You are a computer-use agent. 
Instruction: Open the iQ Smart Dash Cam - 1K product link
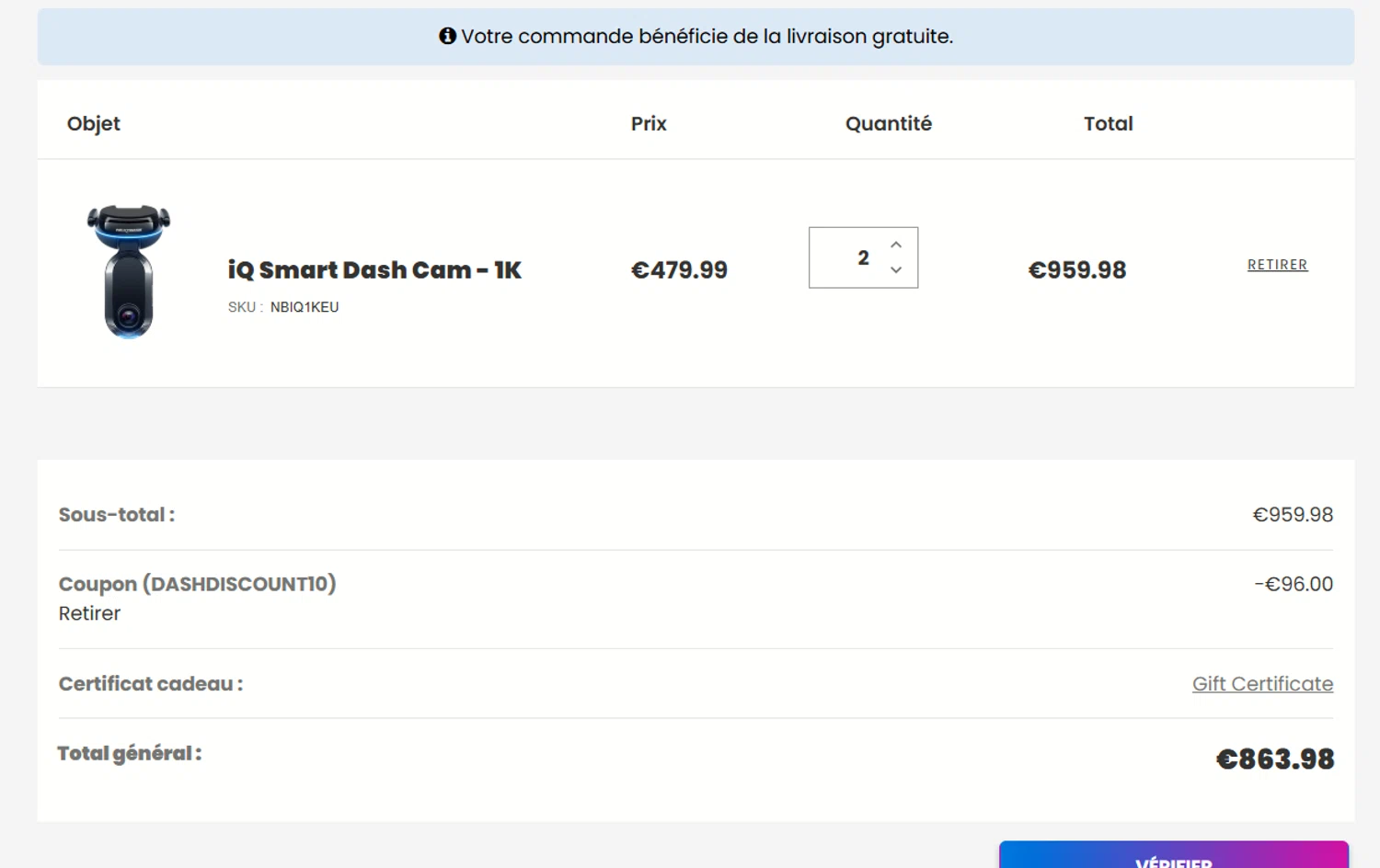[374, 270]
